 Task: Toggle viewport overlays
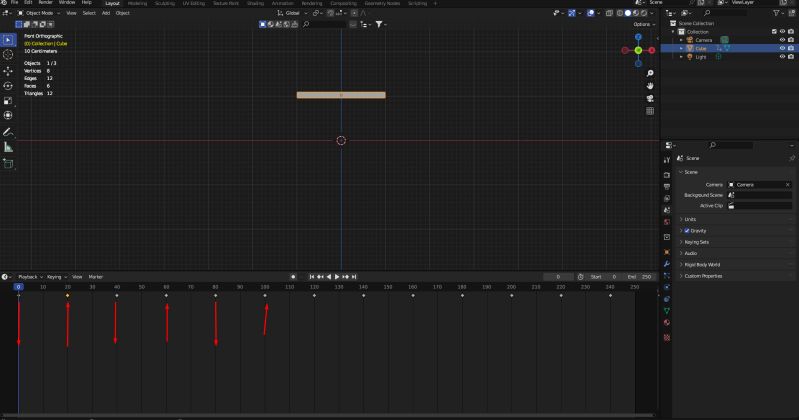pyautogui.click(x=591, y=13)
